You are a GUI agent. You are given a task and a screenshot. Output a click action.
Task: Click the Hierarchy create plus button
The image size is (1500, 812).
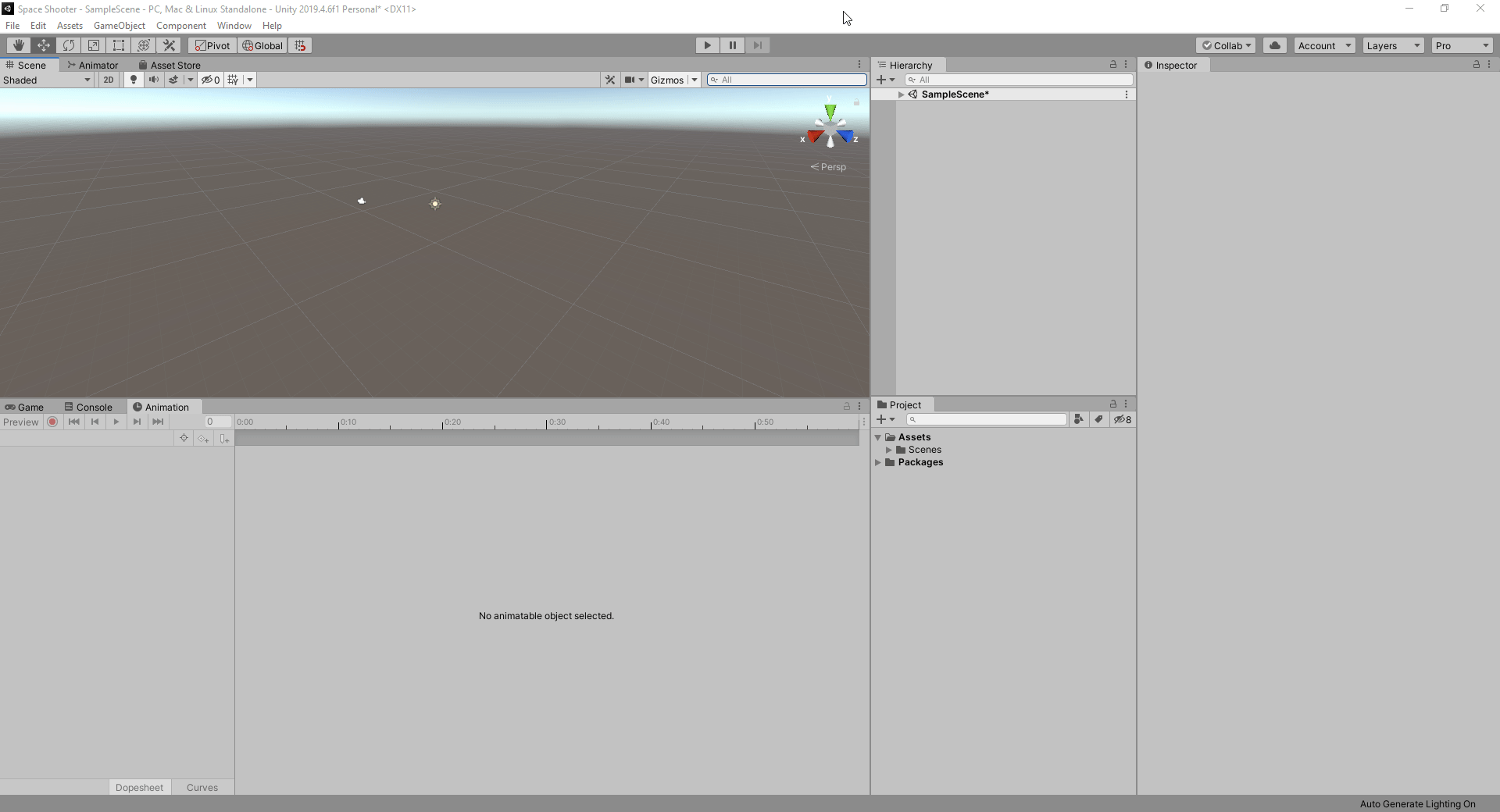885,80
